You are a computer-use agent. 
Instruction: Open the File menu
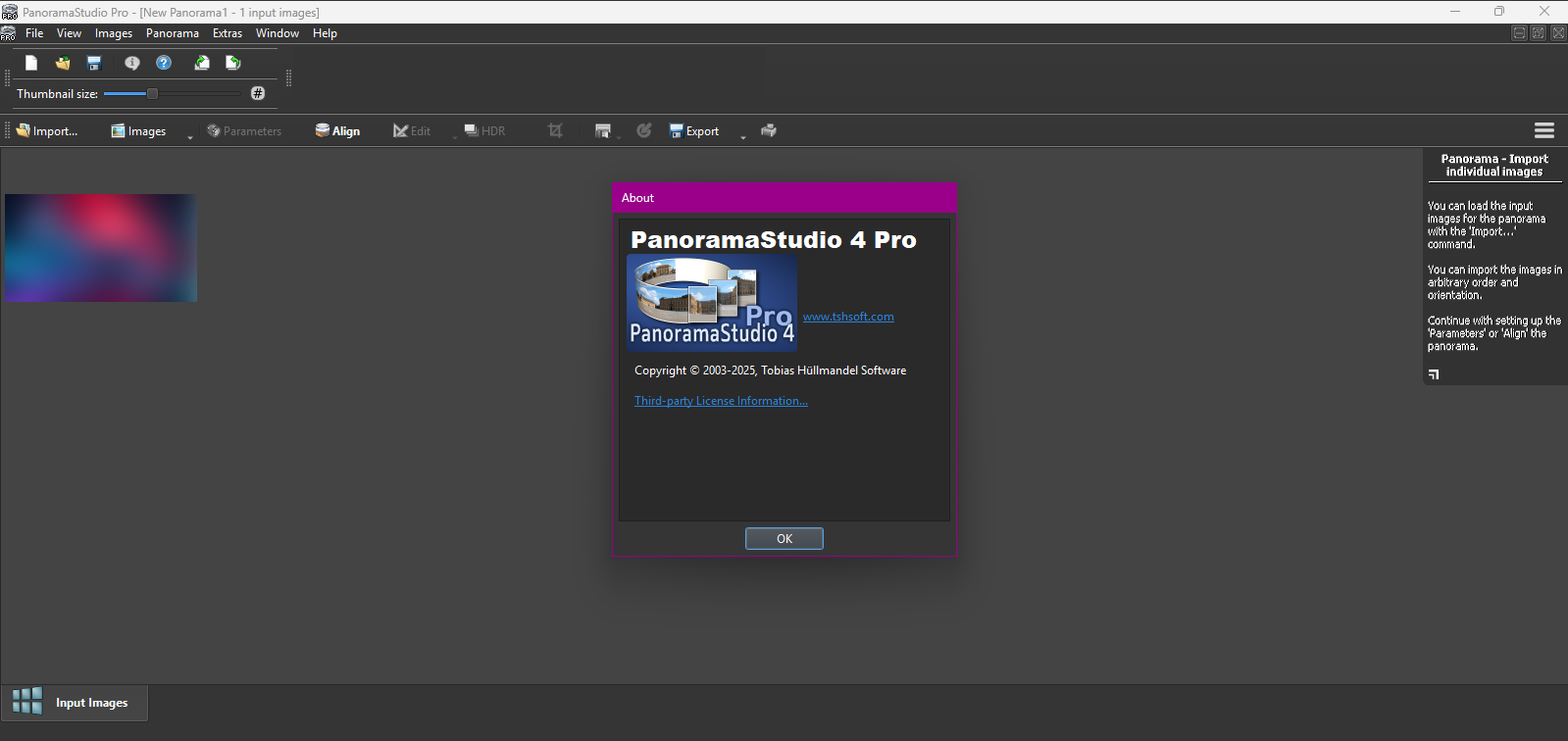[x=34, y=33]
